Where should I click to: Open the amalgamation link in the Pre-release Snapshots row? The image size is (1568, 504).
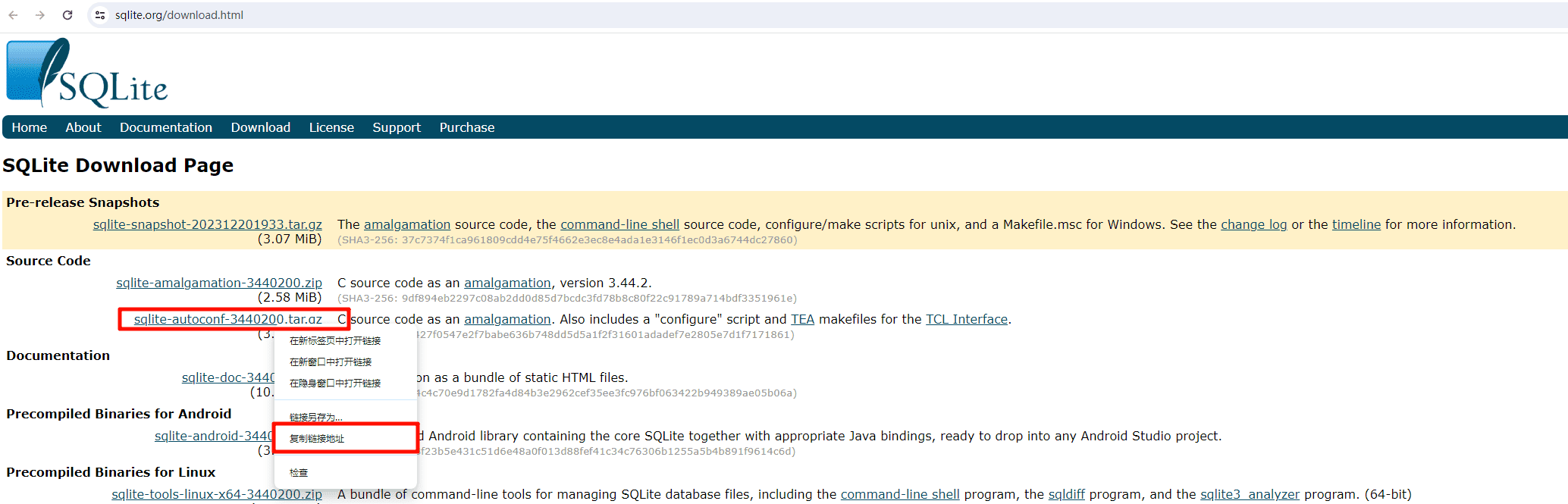pos(407,224)
